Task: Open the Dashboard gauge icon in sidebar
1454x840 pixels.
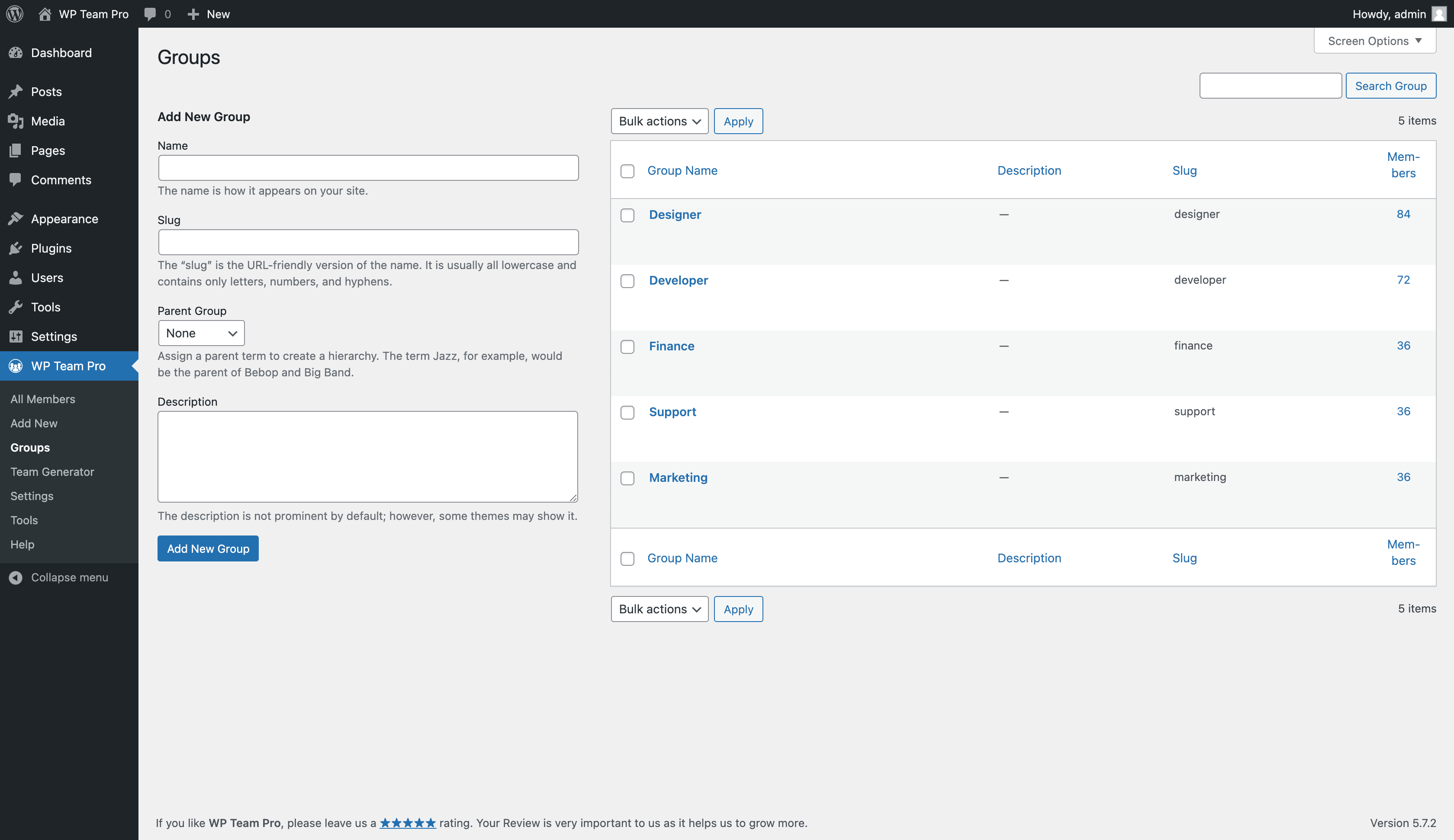Action: coord(16,52)
